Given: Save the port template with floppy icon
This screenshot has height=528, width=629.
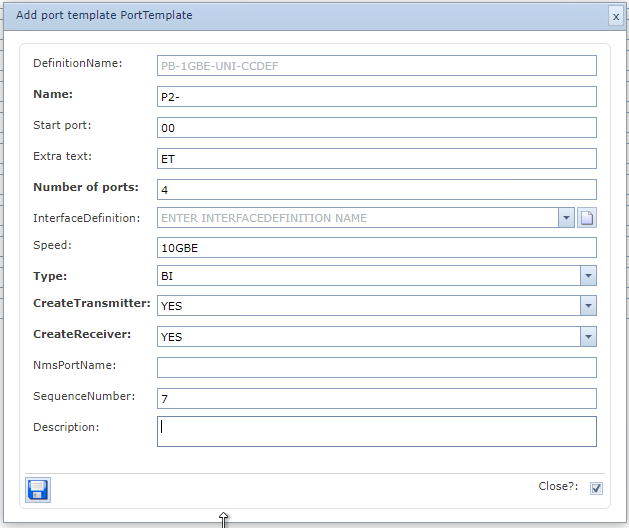Looking at the screenshot, I should point(38,490).
